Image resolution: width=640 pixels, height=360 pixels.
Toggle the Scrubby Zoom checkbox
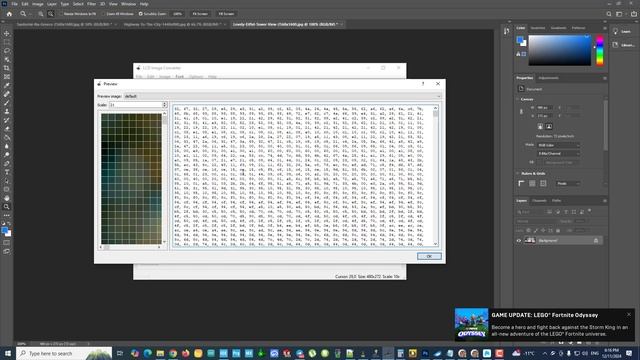(140, 14)
